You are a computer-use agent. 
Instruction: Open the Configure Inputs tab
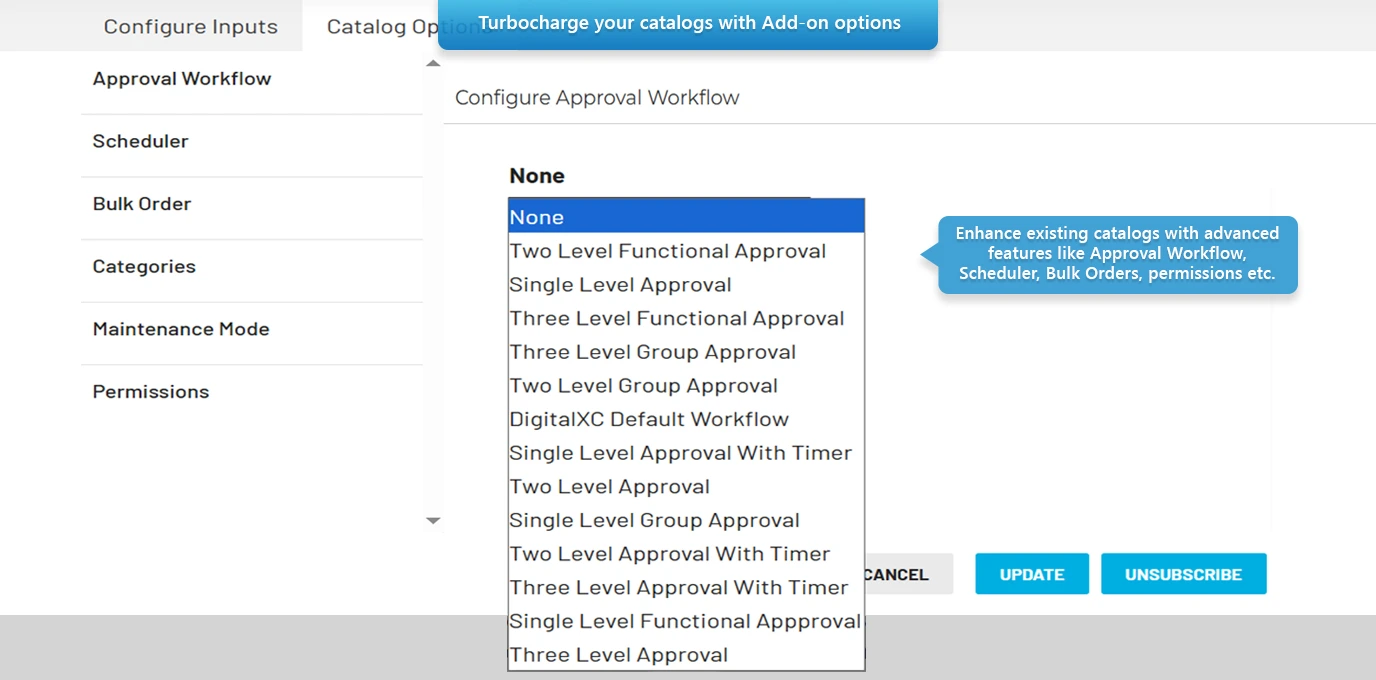click(190, 27)
